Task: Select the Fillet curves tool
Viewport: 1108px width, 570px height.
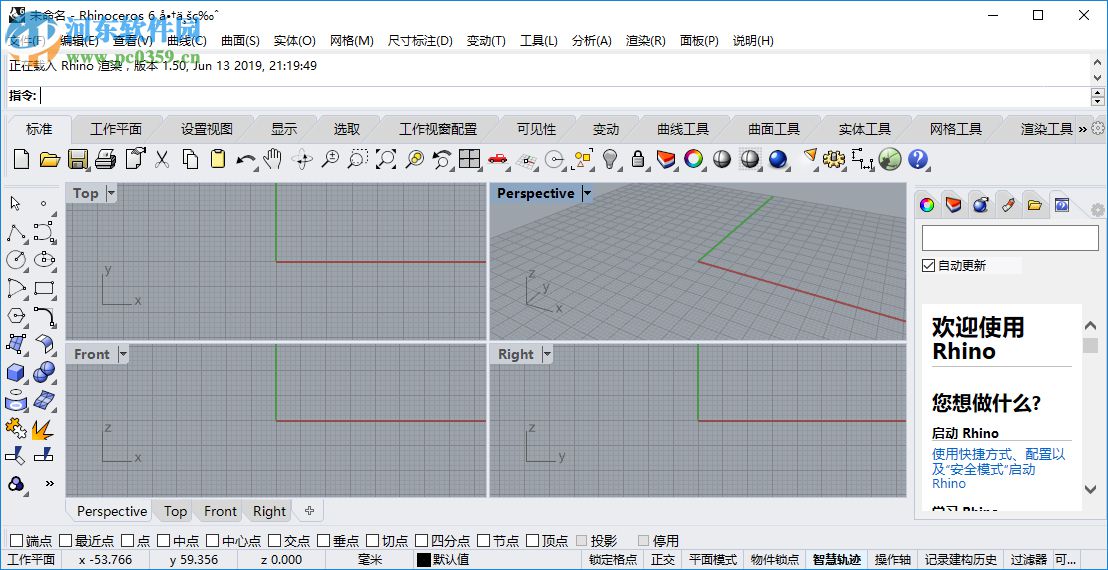Action: click(x=45, y=316)
